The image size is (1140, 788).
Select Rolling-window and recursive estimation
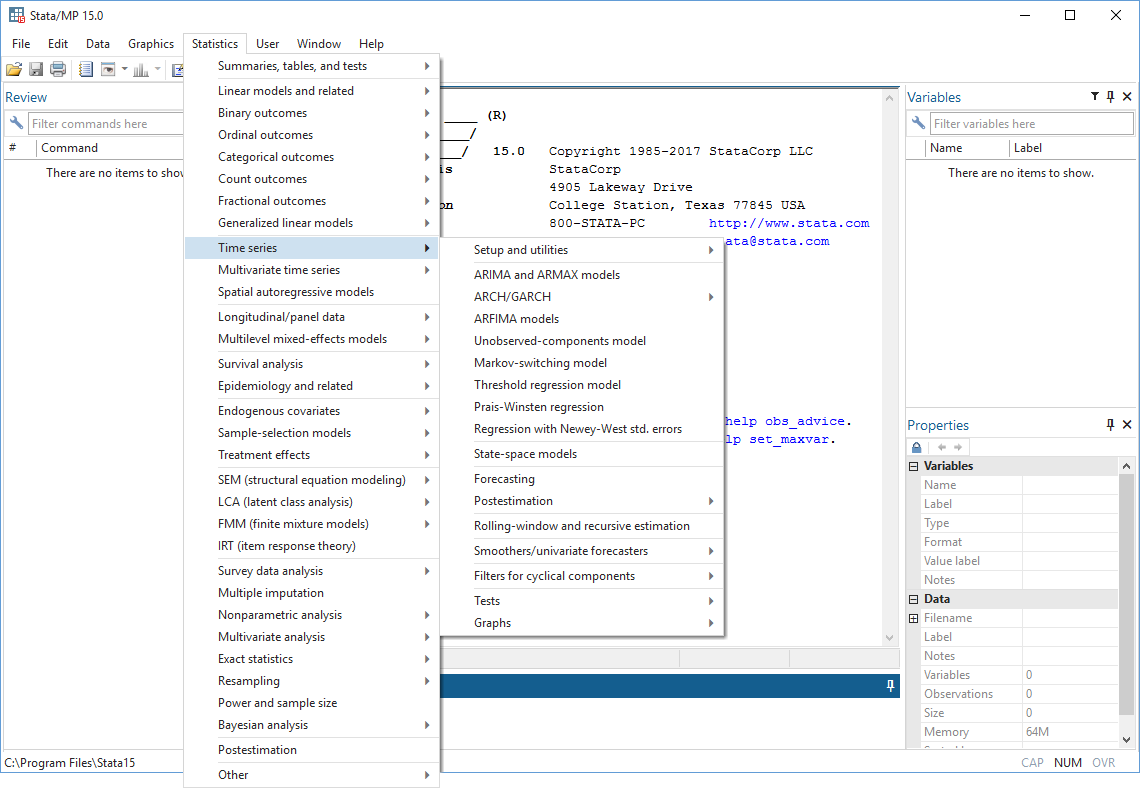click(582, 526)
